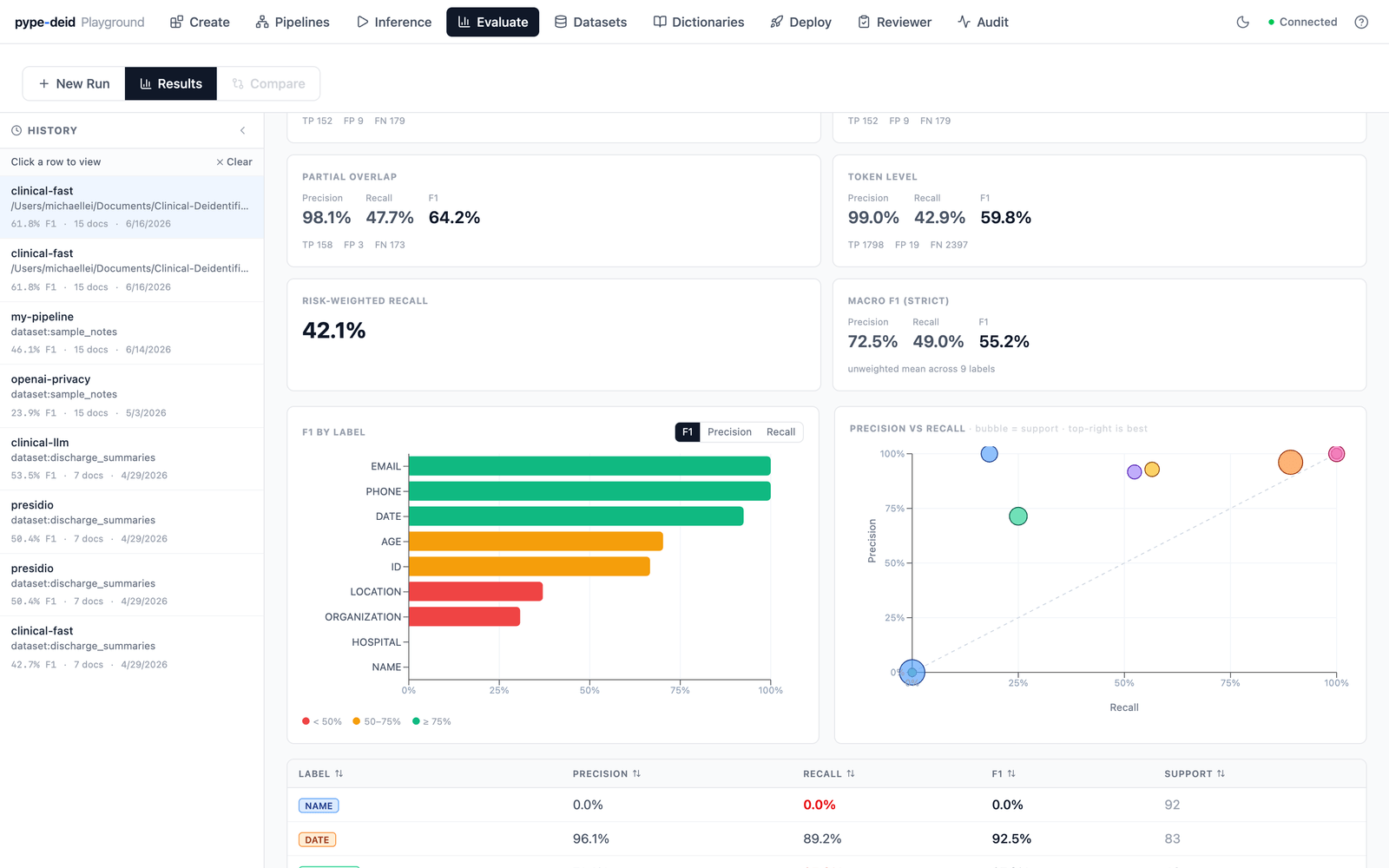Switch chart to Precision metric
The image size is (1389, 868).
pos(729,432)
